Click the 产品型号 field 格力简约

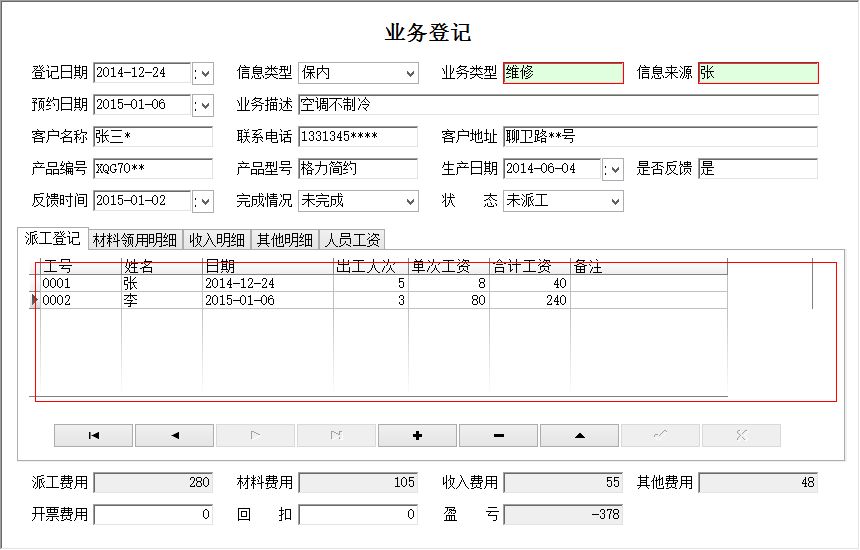[x=358, y=168]
